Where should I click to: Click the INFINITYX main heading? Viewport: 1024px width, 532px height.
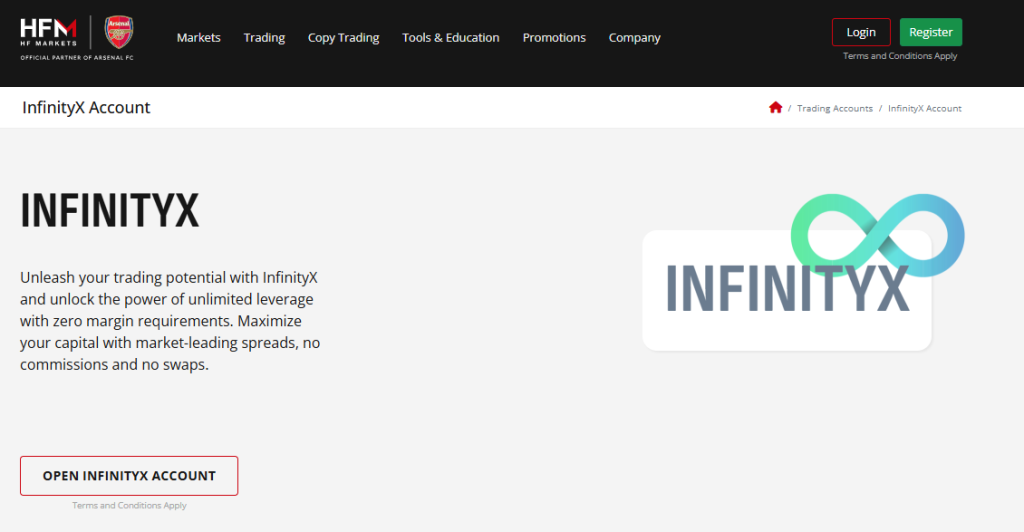[x=110, y=210]
